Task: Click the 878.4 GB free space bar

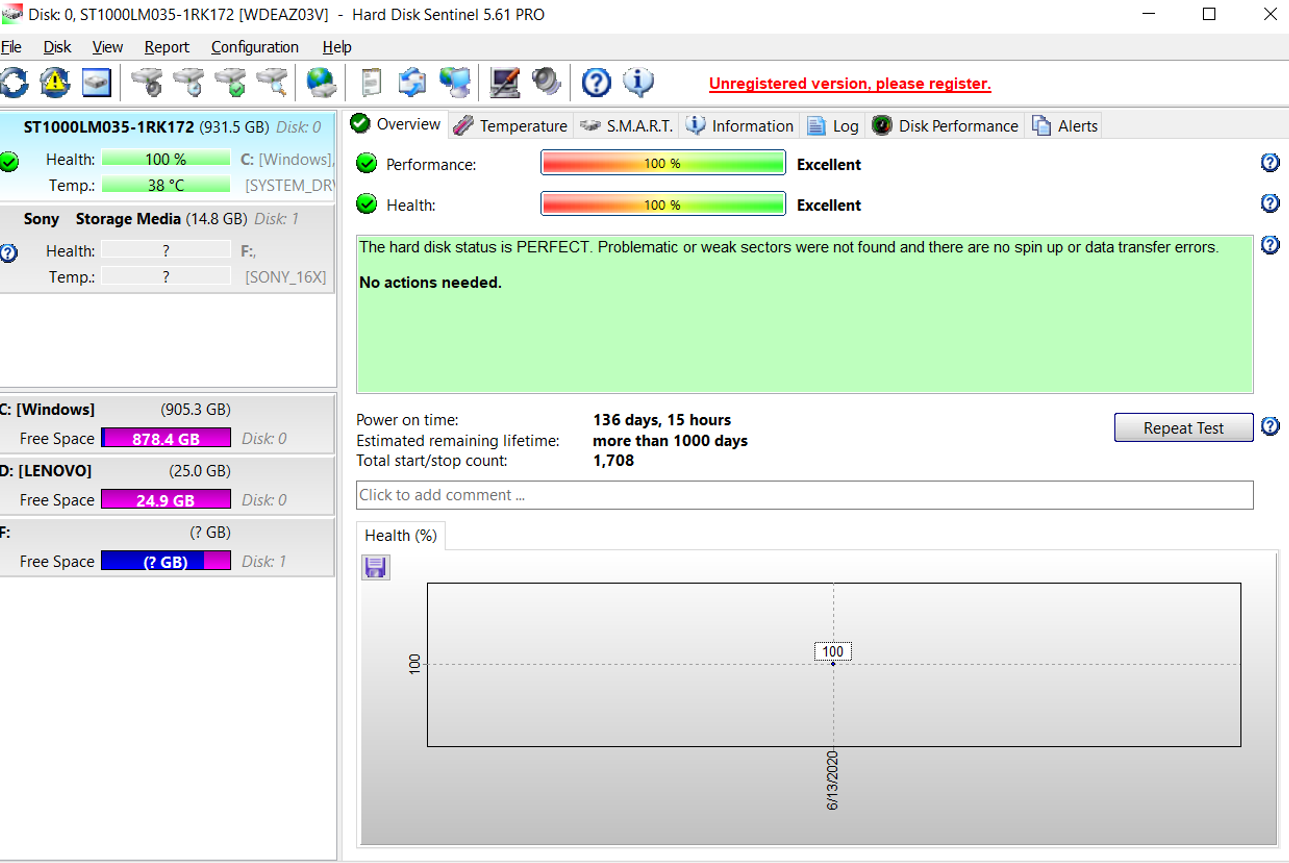Action: (166, 438)
